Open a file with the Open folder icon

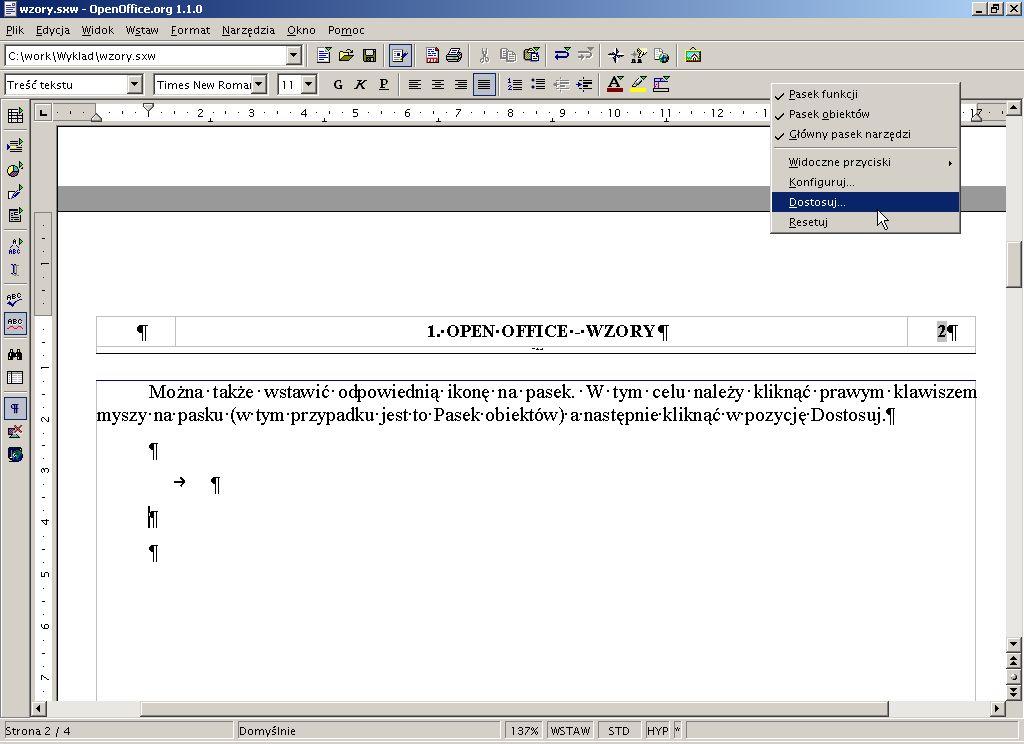(x=346, y=56)
